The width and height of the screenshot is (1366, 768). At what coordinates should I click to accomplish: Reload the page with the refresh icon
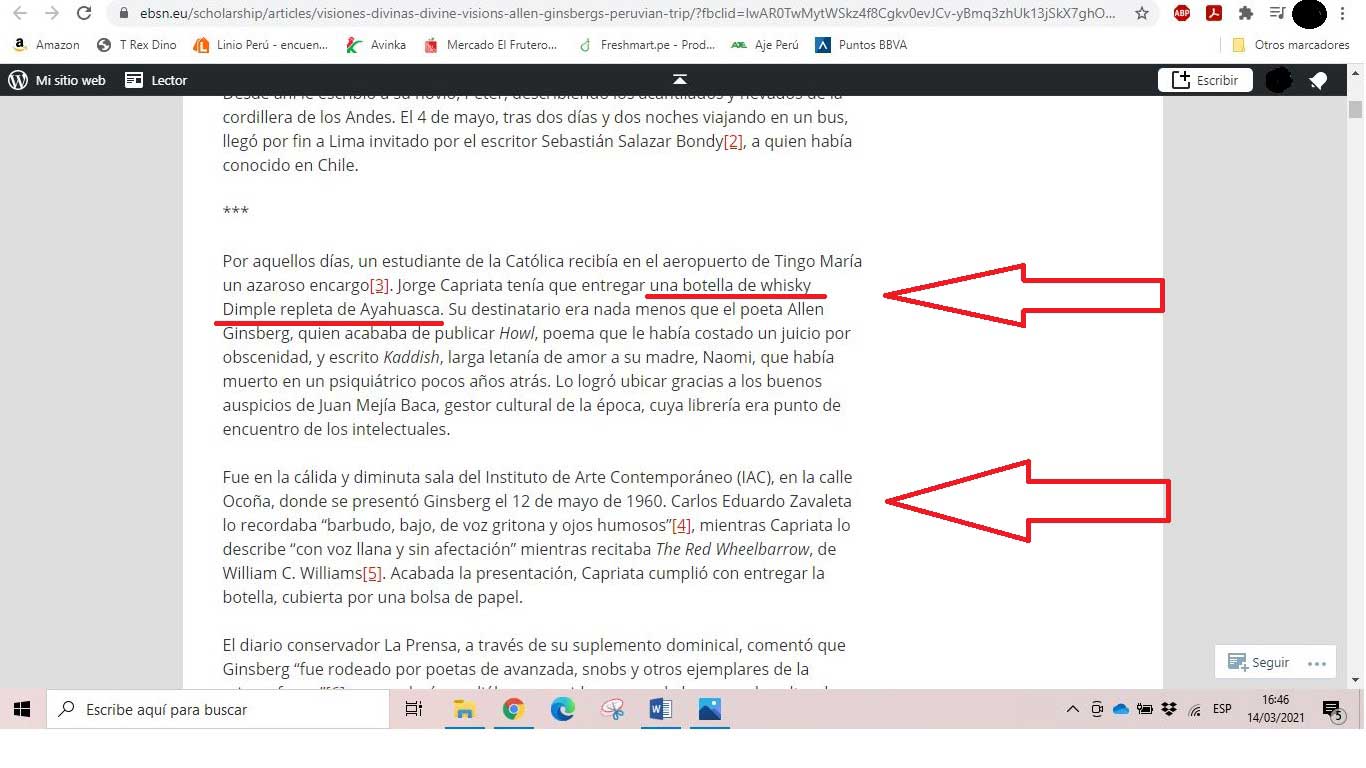pos(85,14)
